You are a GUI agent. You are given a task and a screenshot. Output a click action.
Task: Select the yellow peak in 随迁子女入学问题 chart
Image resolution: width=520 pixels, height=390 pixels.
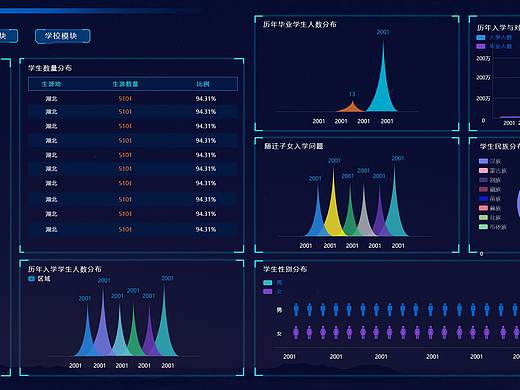click(333, 213)
